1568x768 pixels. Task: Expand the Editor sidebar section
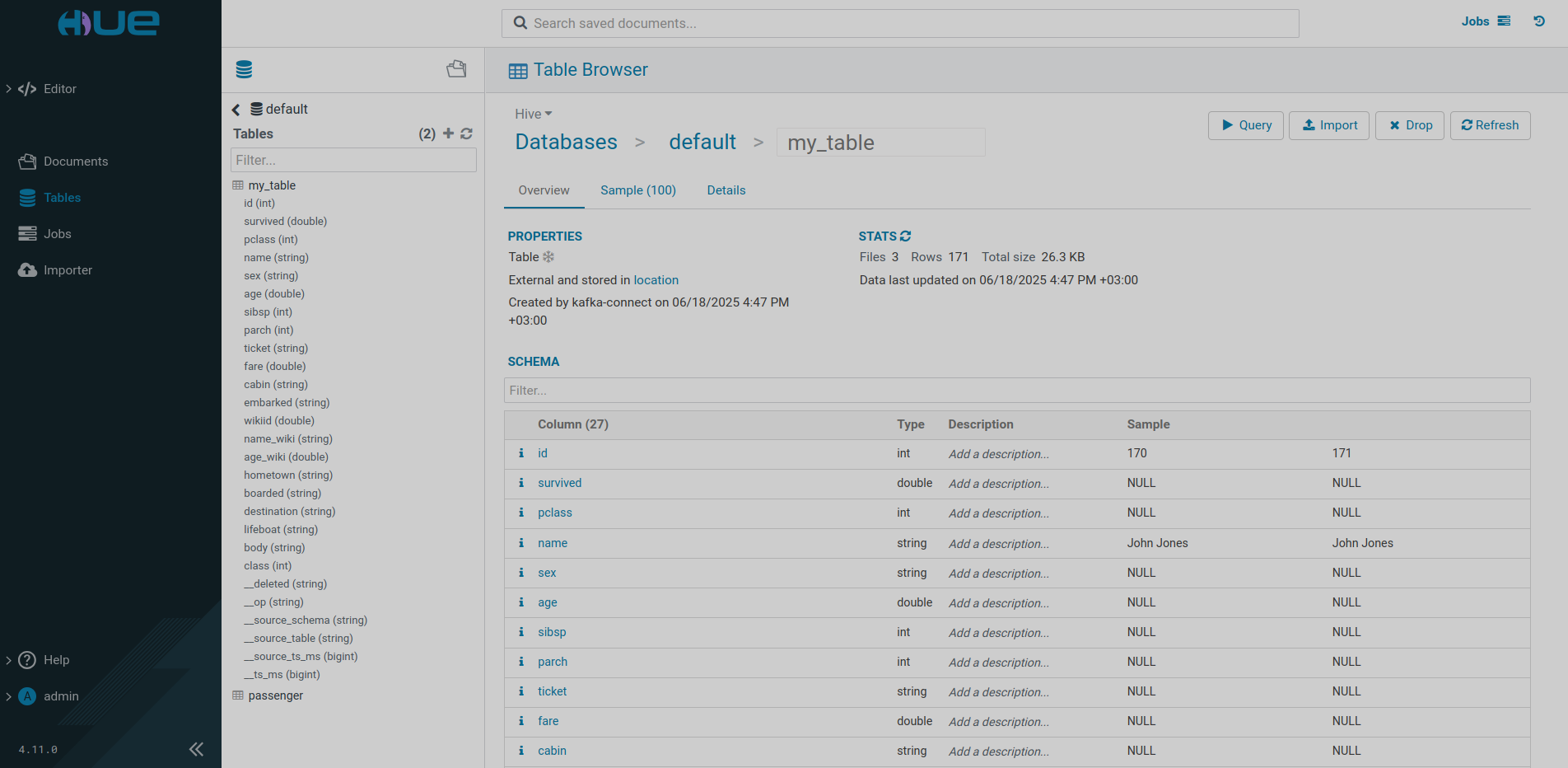click(x=8, y=89)
